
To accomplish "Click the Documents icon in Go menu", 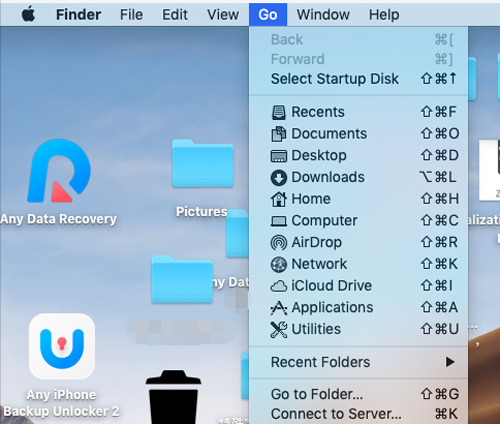I will point(279,134).
